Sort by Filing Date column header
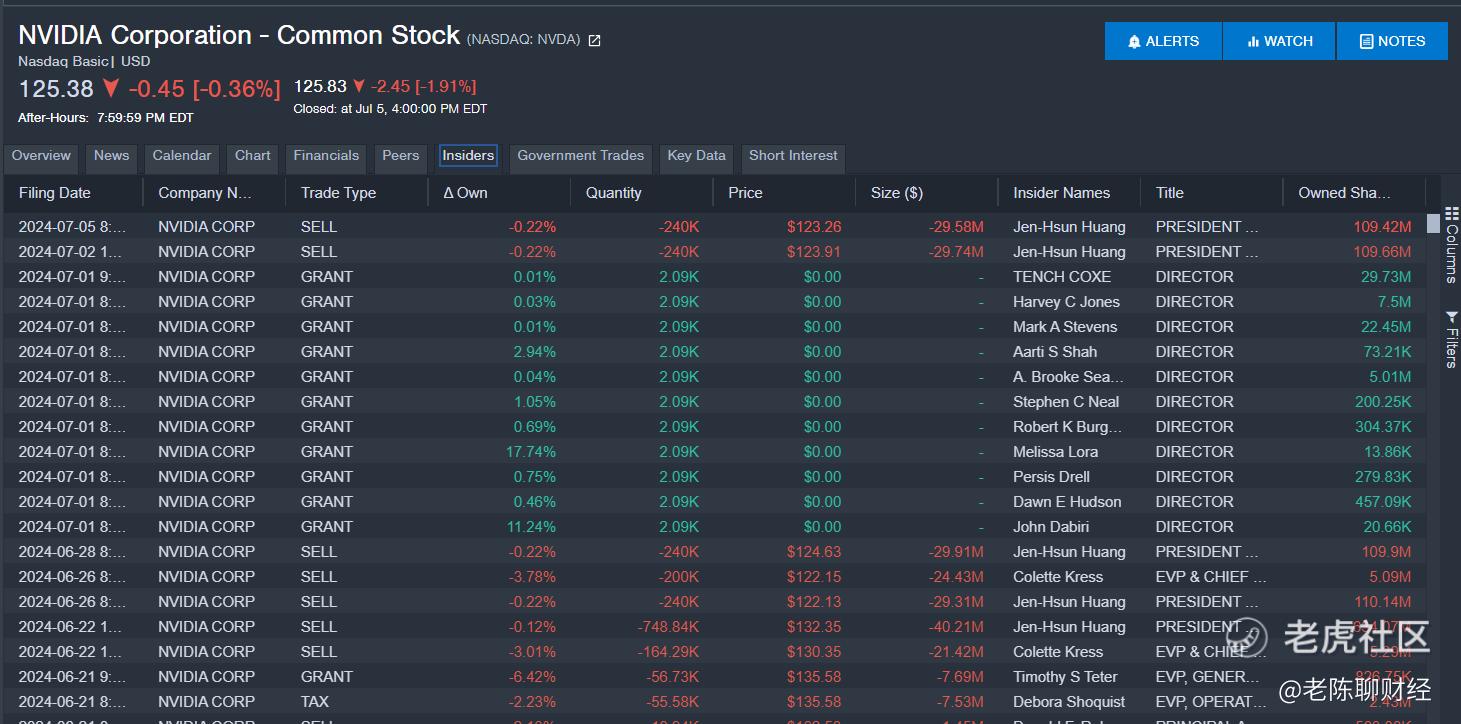 tap(72, 193)
